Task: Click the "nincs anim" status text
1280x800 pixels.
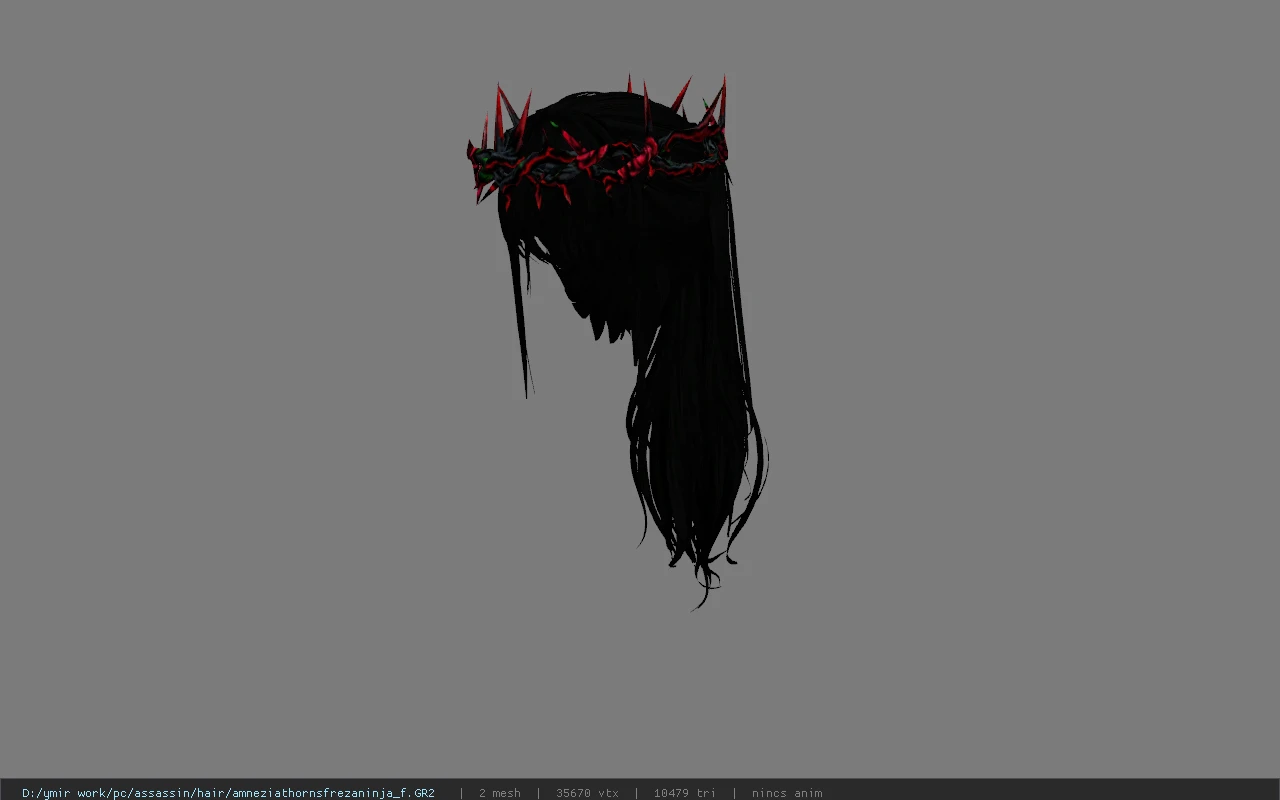Action: click(787, 793)
